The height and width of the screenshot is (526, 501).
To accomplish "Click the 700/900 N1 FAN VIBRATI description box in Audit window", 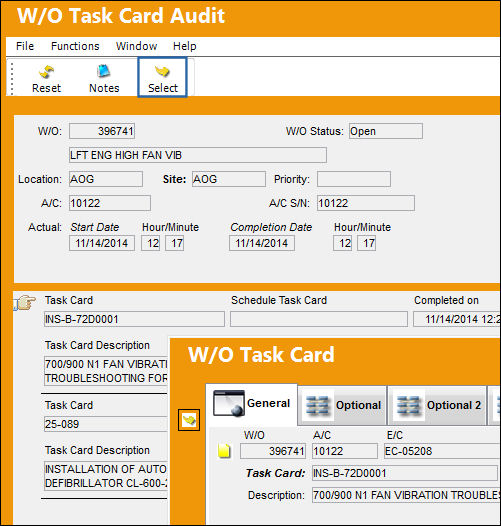I will (x=106, y=371).
